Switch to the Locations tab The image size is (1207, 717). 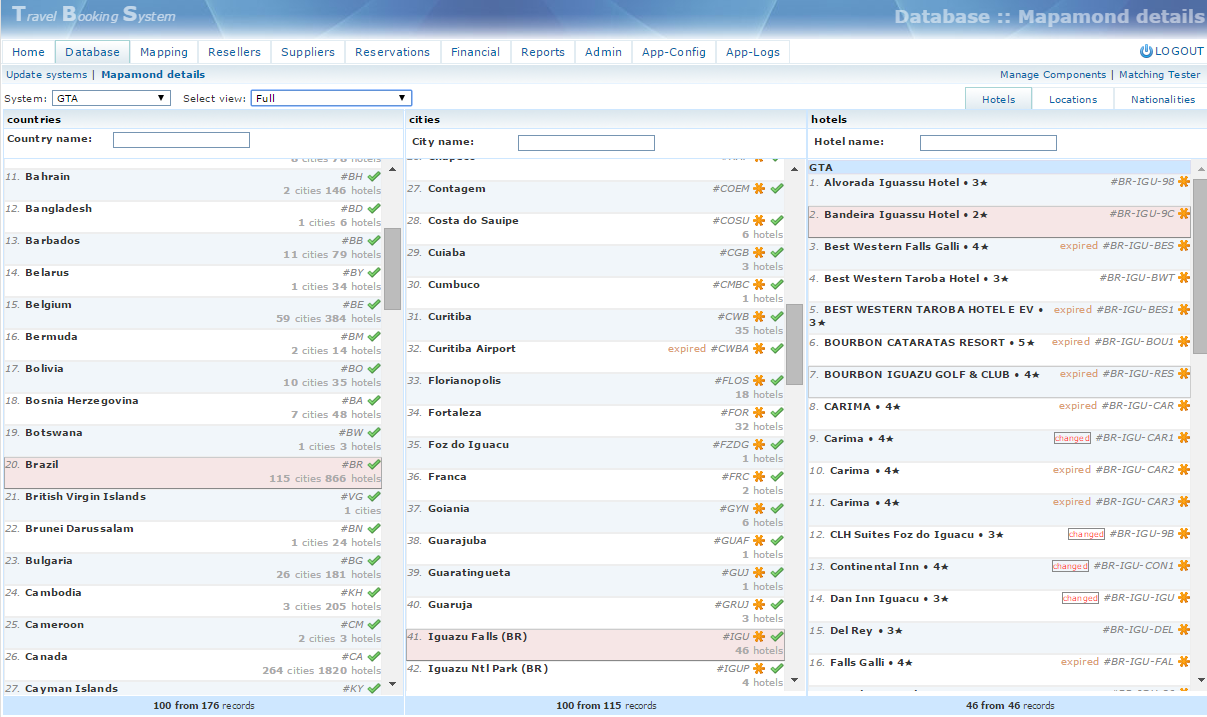click(x=1072, y=99)
